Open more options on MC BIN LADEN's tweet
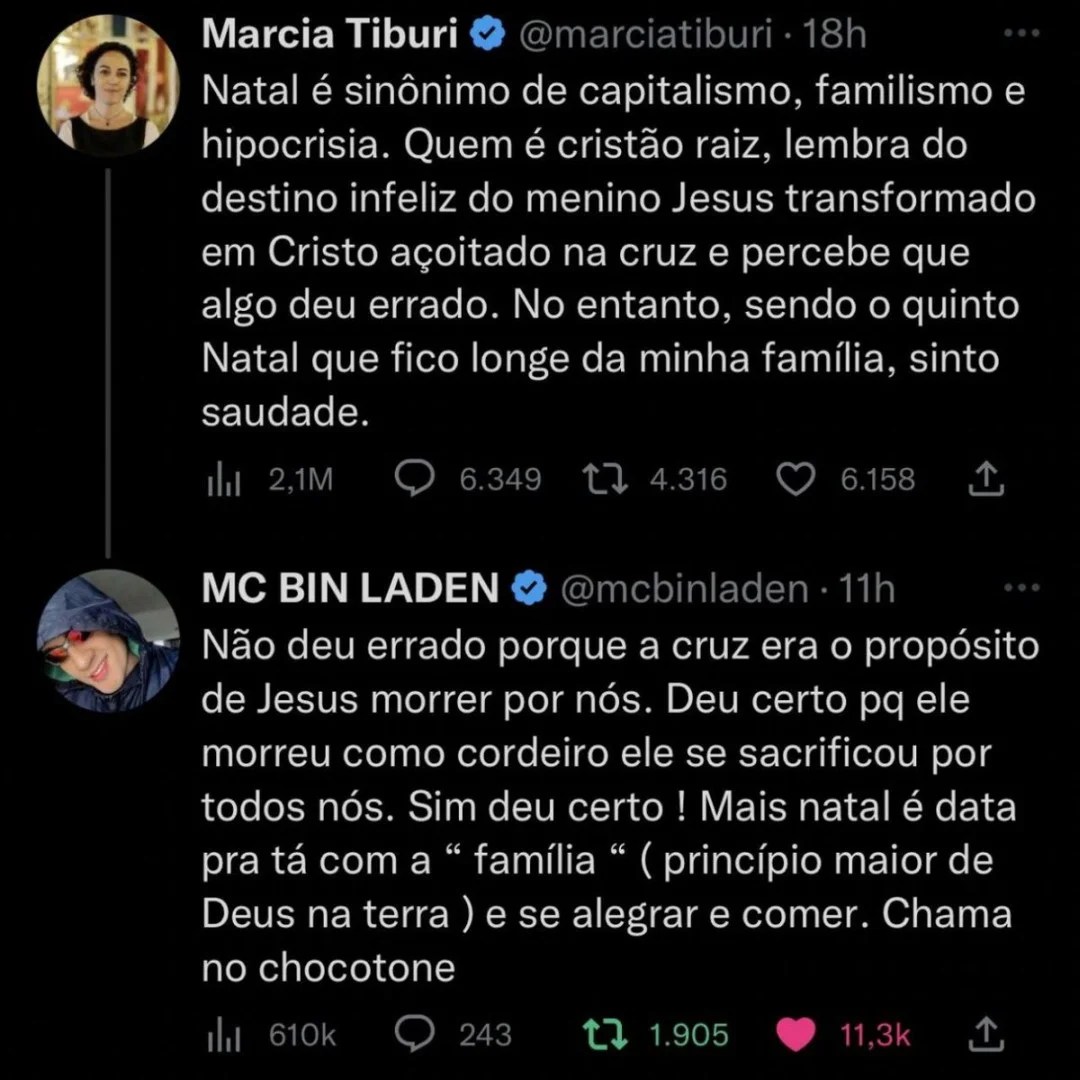This screenshot has width=1080, height=1080. [1020, 589]
